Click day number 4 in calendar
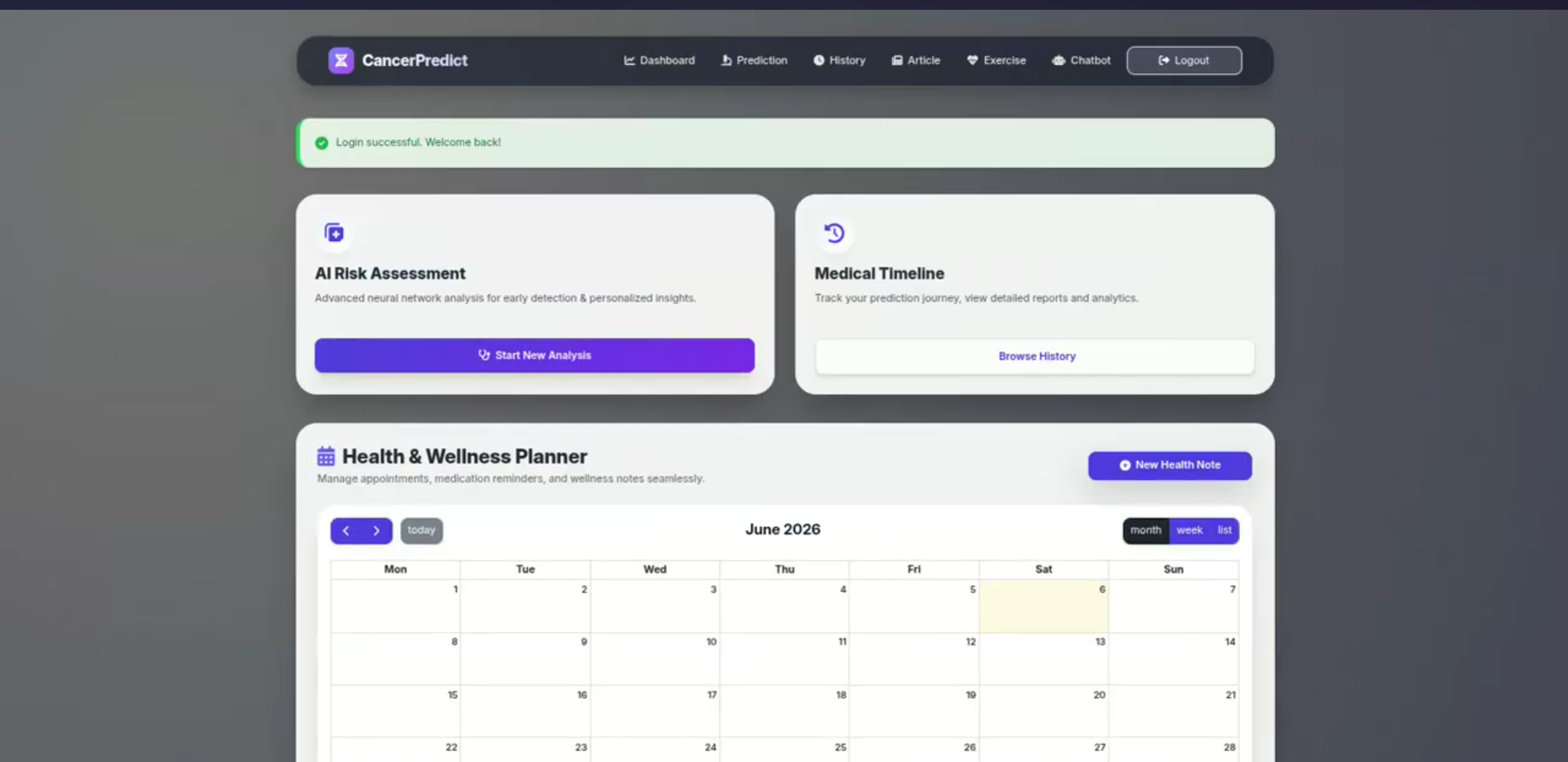 [x=843, y=589]
